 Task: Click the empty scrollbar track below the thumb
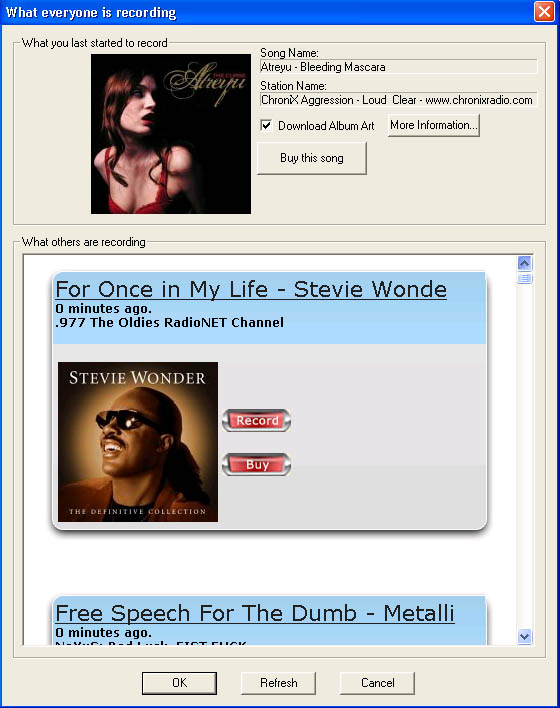click(524, 456)
